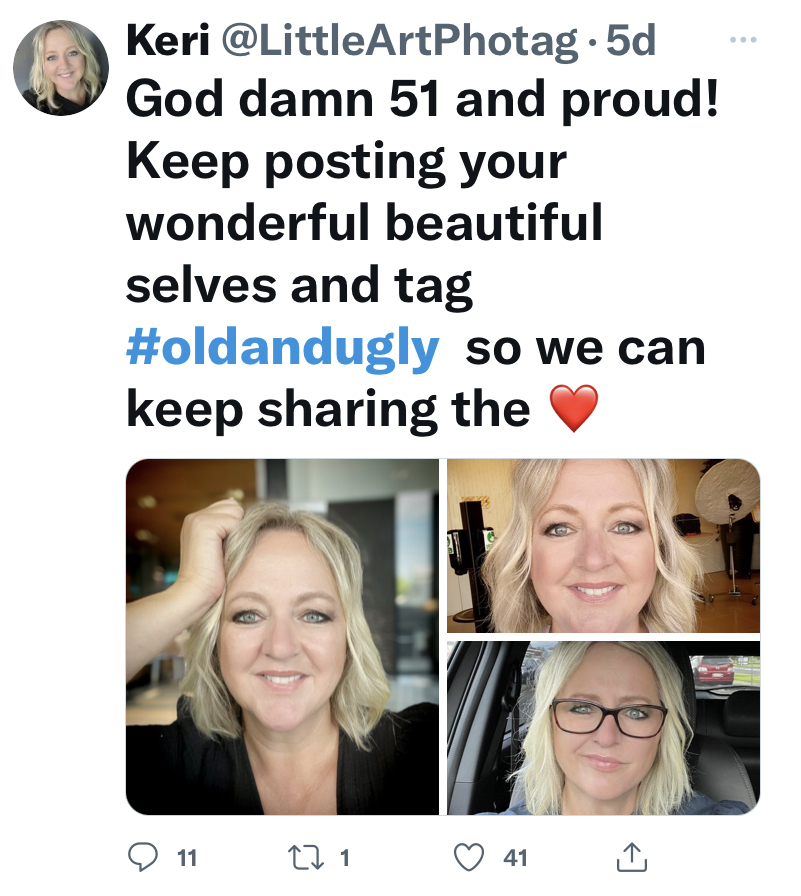Screen dimensions: 801x896
Task: Open the @LittleArtPhotag handle
Action: (399, 41)
